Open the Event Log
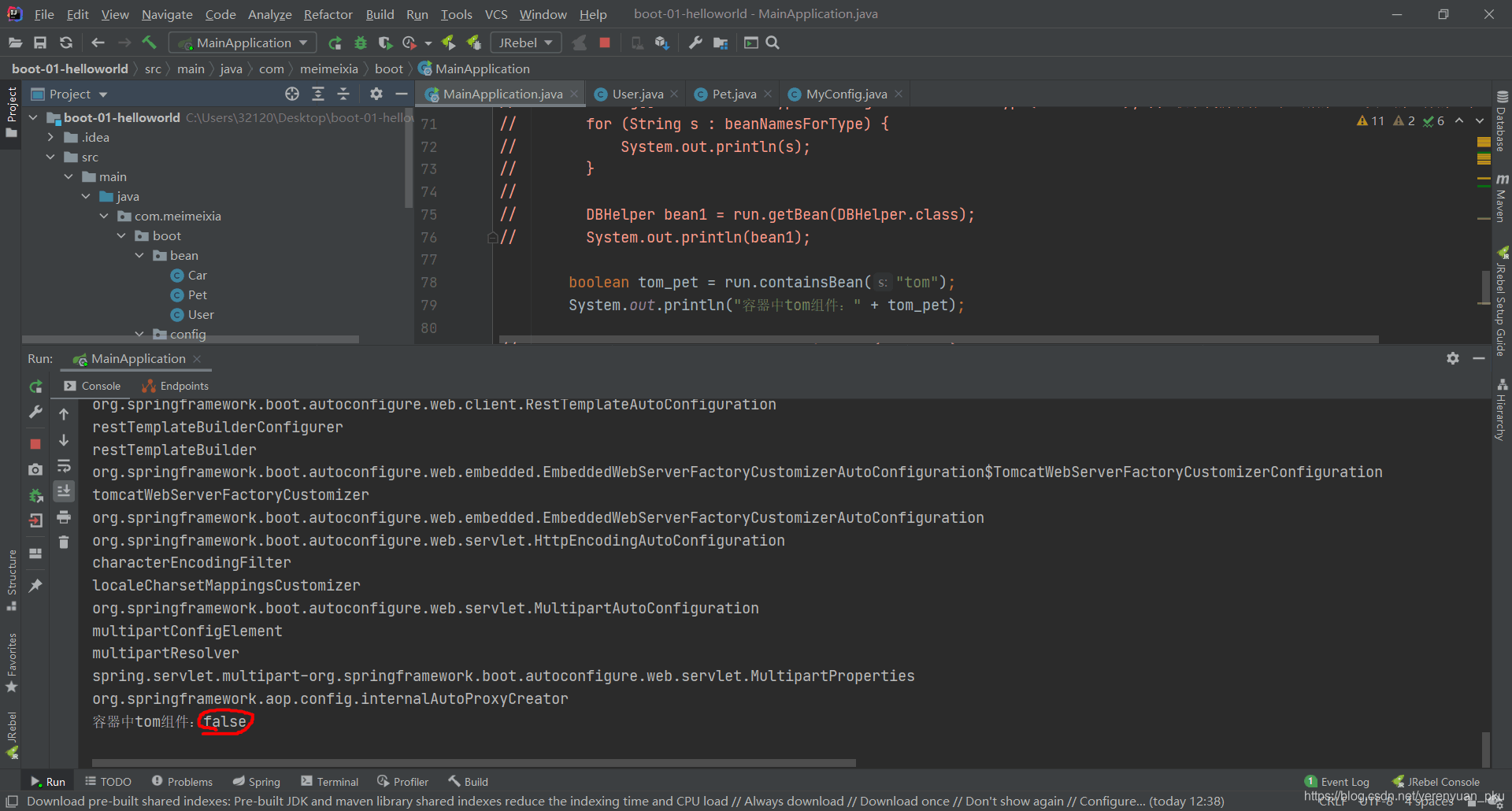 (1337, 782)
